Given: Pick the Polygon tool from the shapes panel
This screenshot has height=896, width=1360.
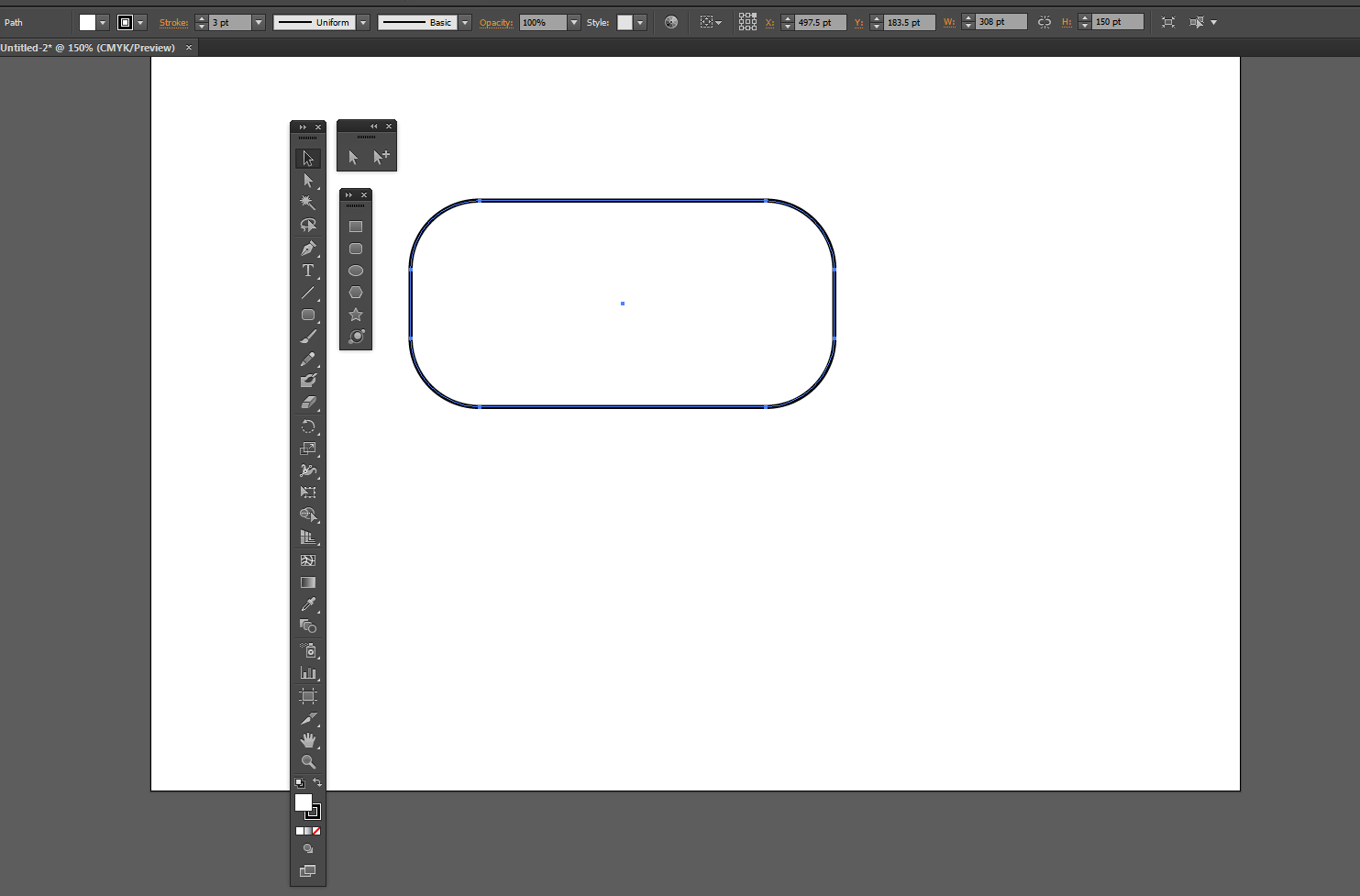Looking at the screenshot, I should point(355,292).
